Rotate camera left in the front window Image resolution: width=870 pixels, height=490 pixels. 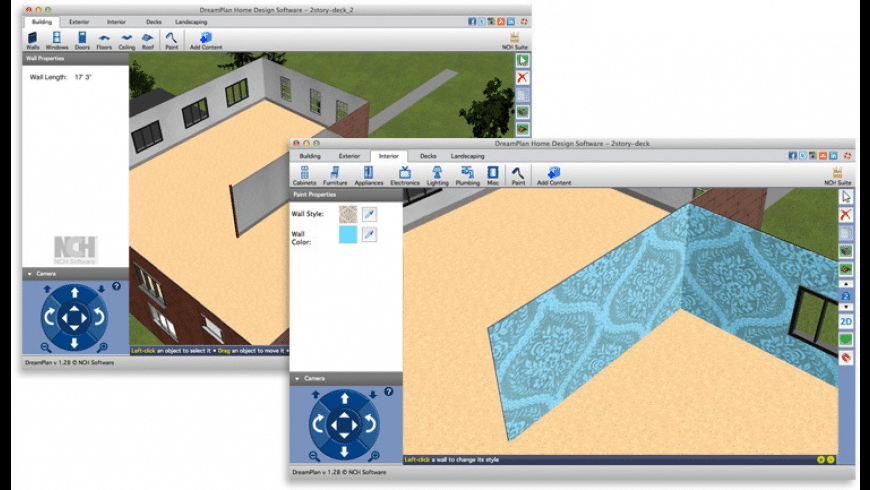[x=318, y=424]
